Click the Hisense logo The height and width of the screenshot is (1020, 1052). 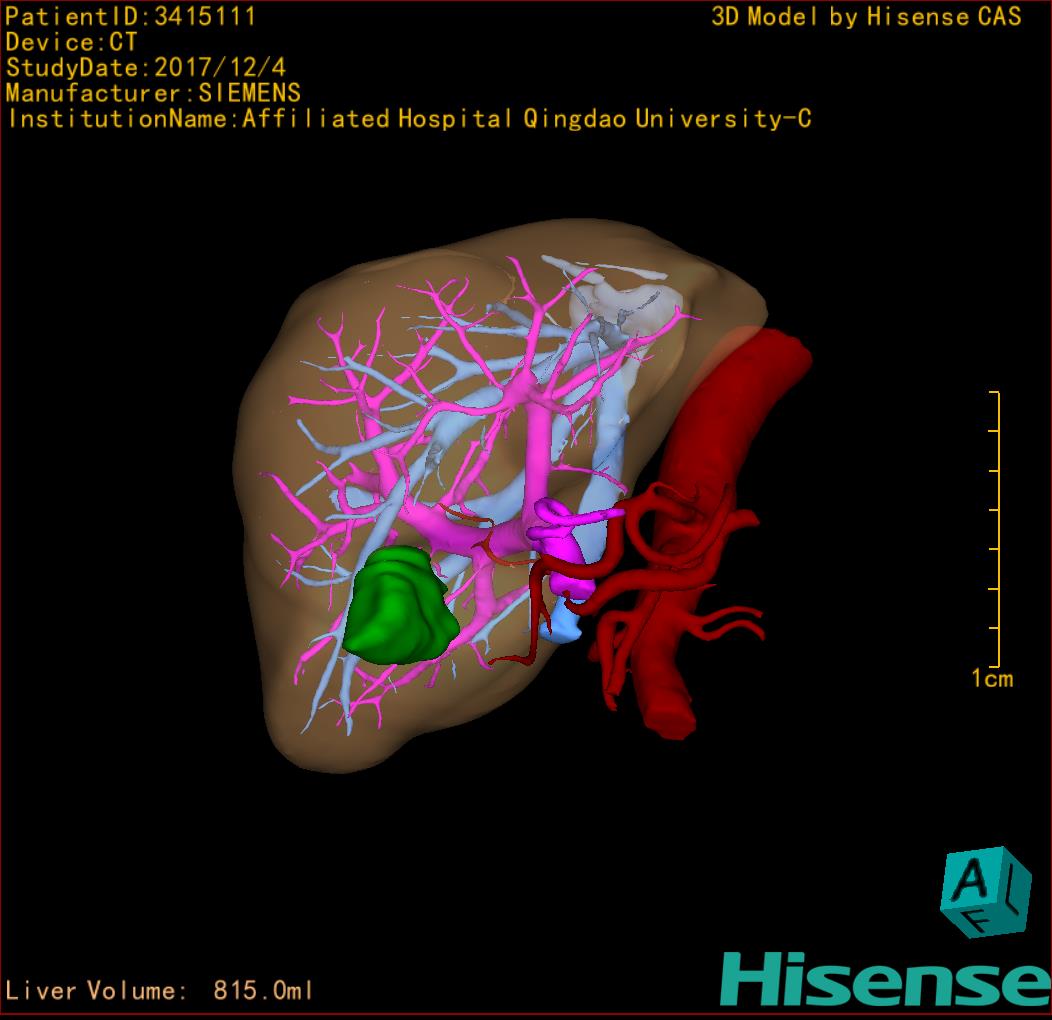click(x=886, y=979)
